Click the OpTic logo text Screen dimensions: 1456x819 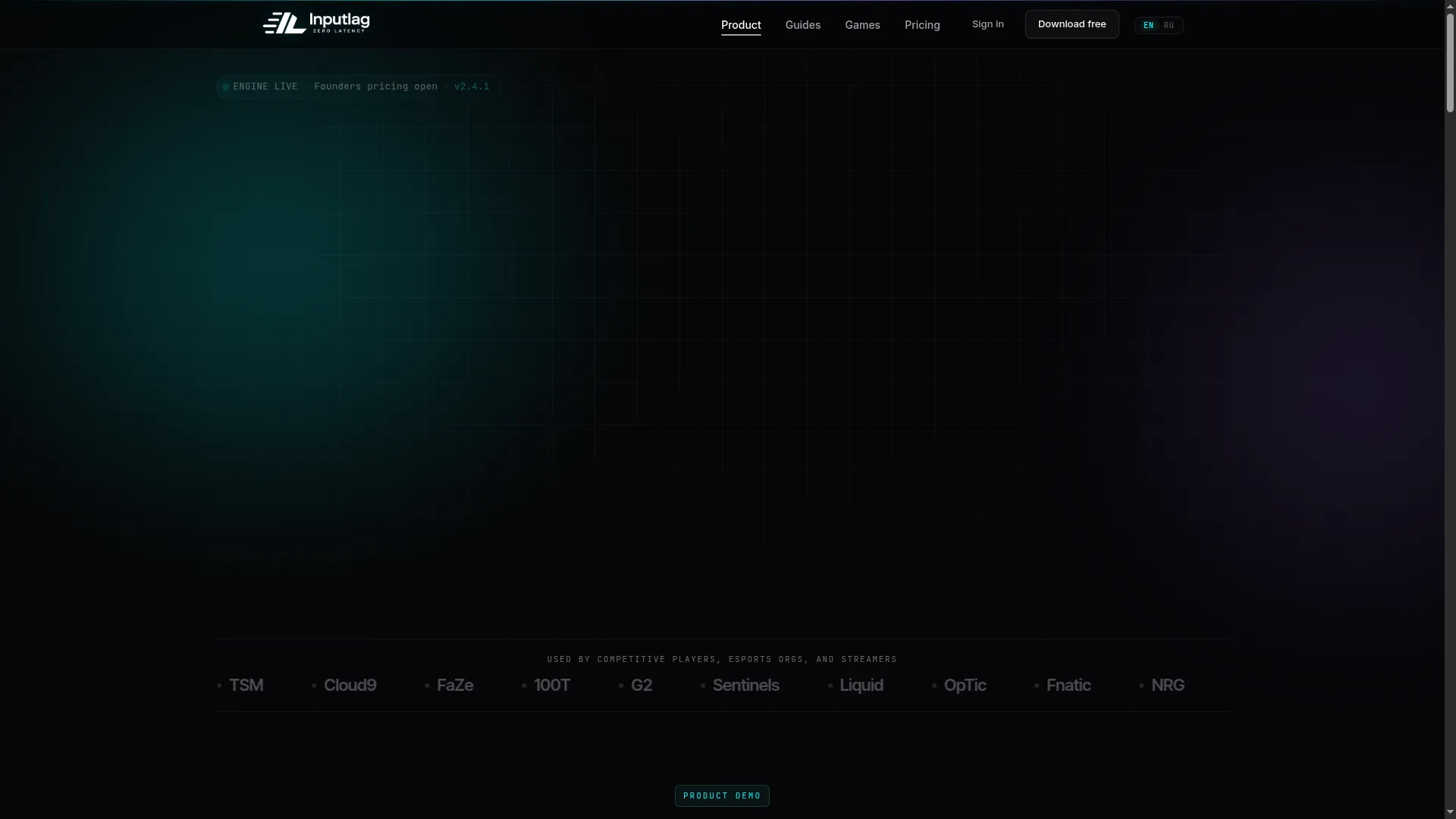point(965,685)
